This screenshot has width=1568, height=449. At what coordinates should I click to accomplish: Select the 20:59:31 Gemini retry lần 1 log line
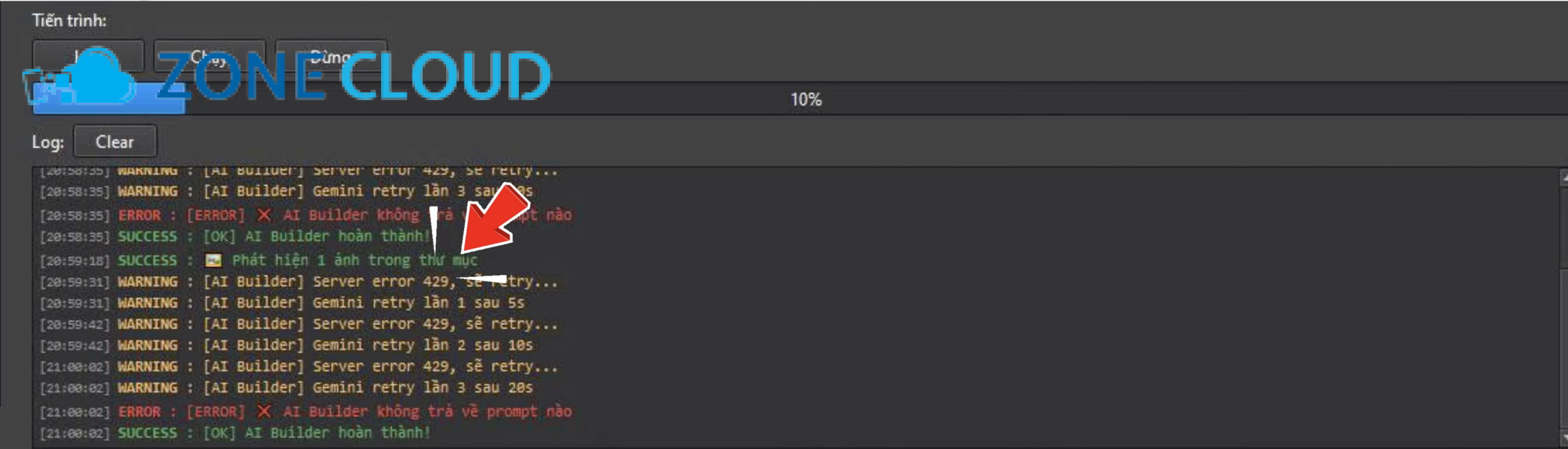pos(282,303)
